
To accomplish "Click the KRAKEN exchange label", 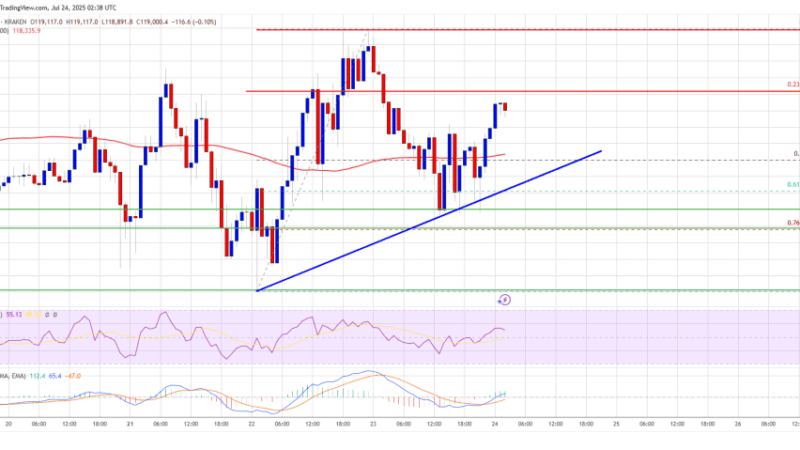I will (16, 22).
